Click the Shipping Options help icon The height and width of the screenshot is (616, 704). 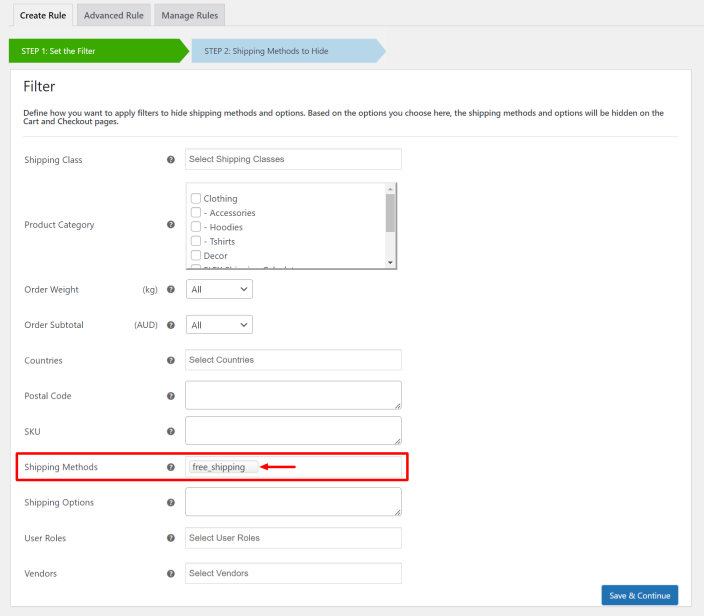tap(171, 502)
